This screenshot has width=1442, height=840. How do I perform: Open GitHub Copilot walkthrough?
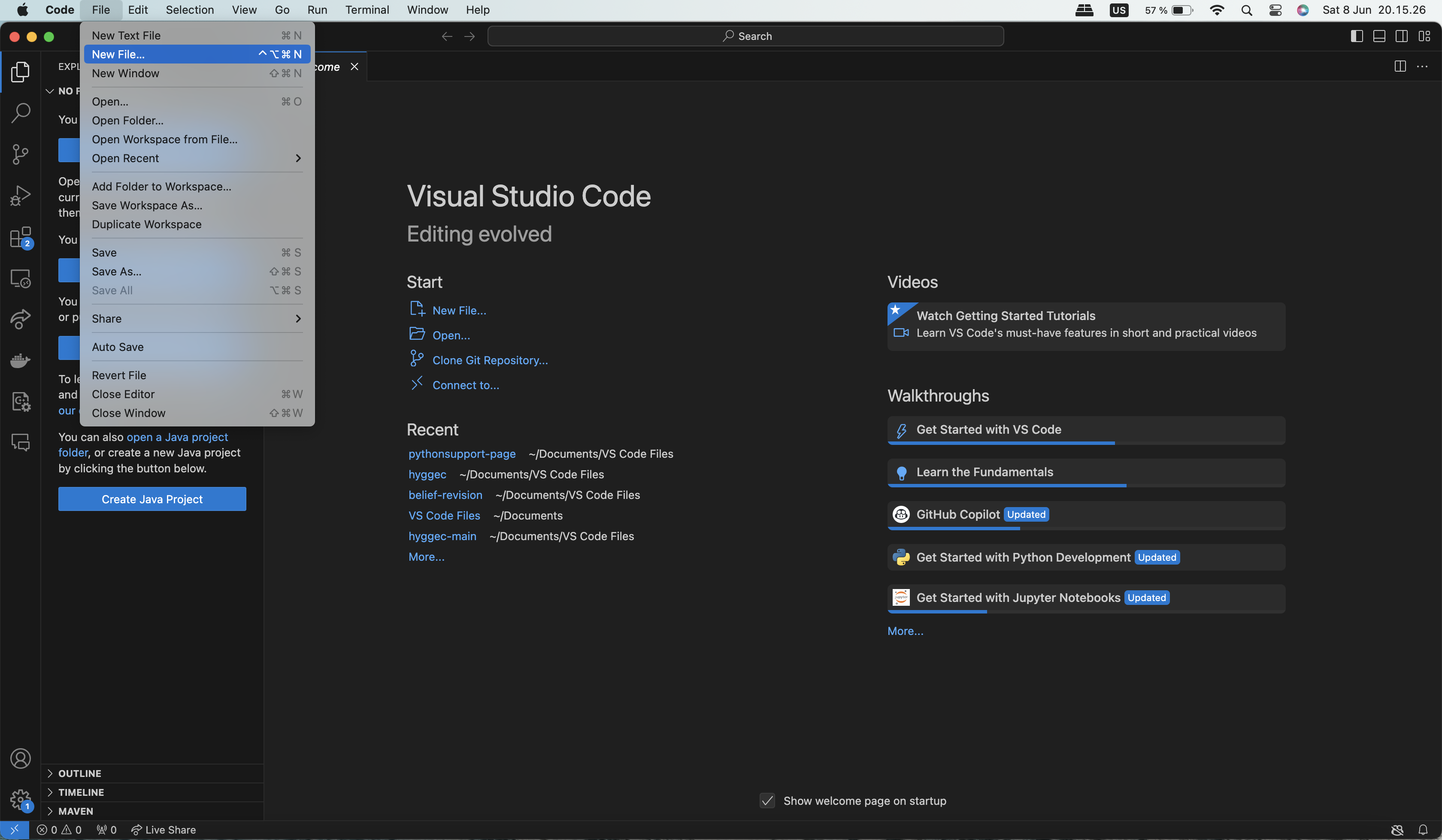1085,515
